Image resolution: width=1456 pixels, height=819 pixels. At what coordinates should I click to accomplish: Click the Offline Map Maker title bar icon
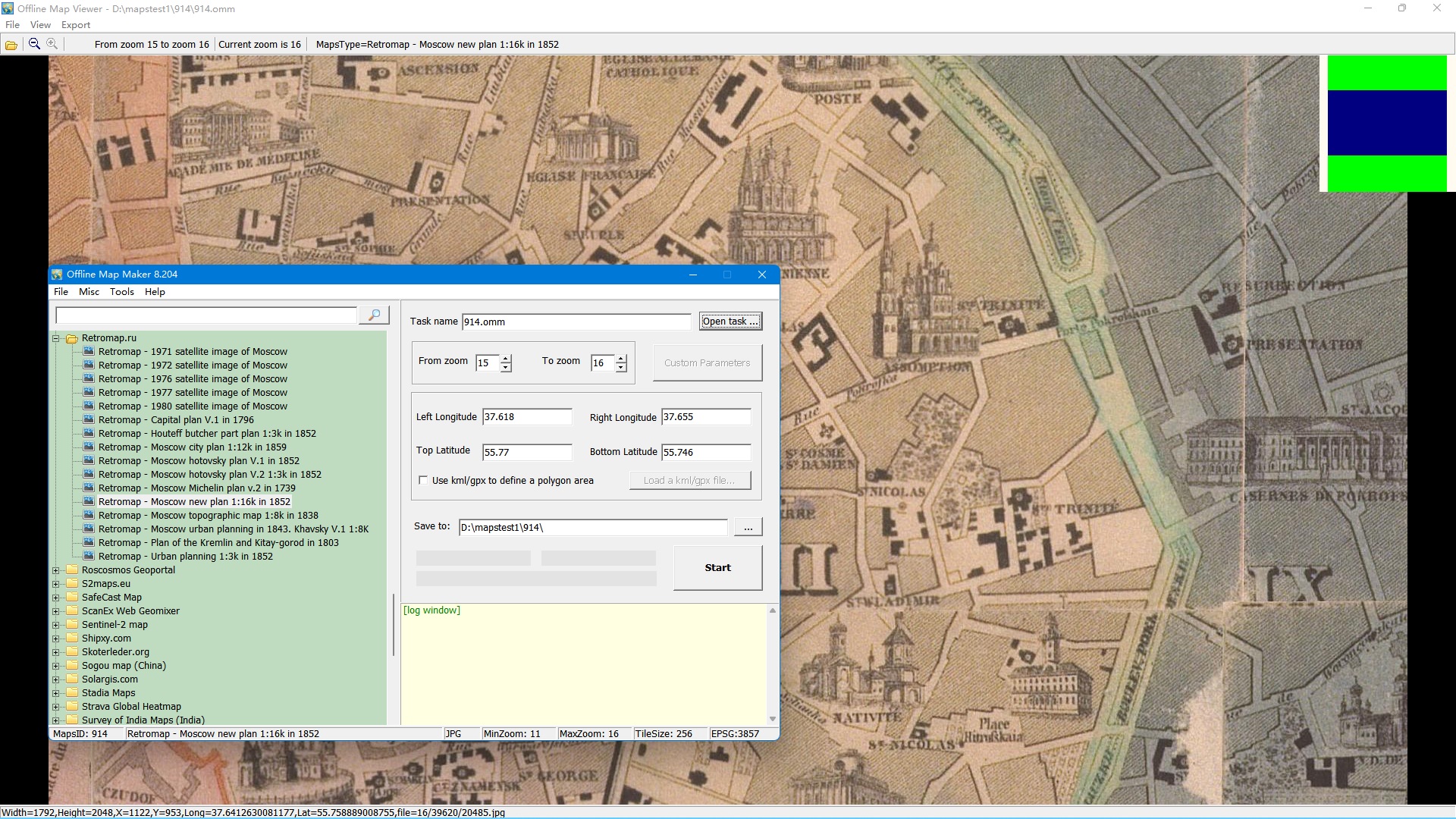pos(58,275)
